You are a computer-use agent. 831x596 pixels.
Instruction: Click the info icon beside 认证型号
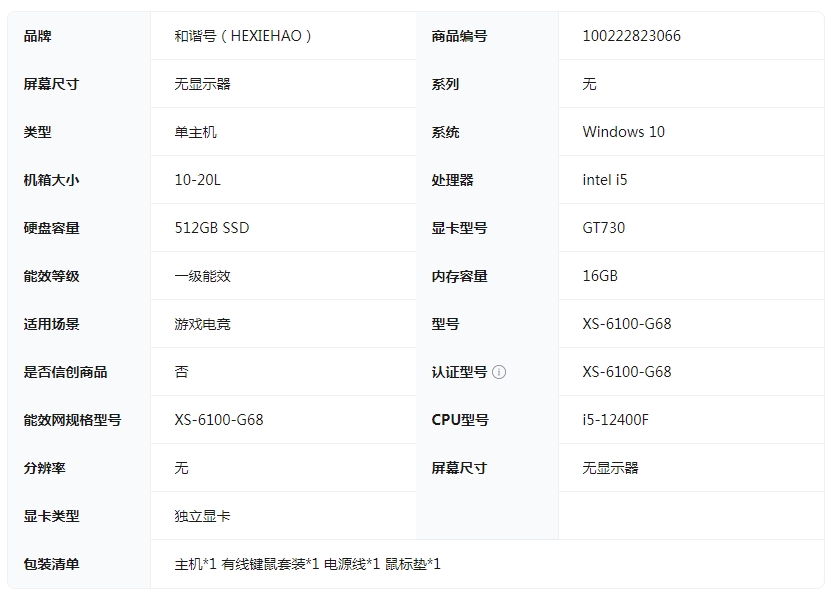click(499, 372)
